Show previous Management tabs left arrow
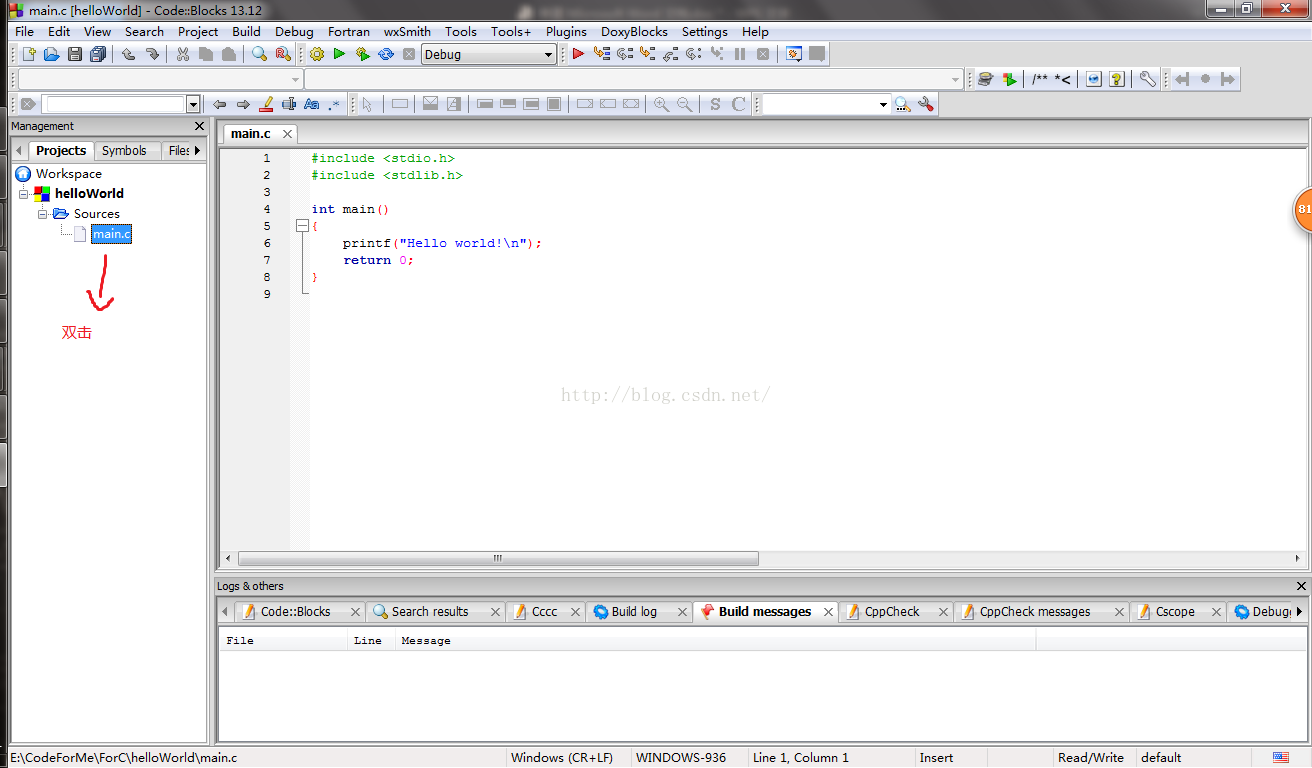Screen dimensions: 1312x768 coord(18,150)
